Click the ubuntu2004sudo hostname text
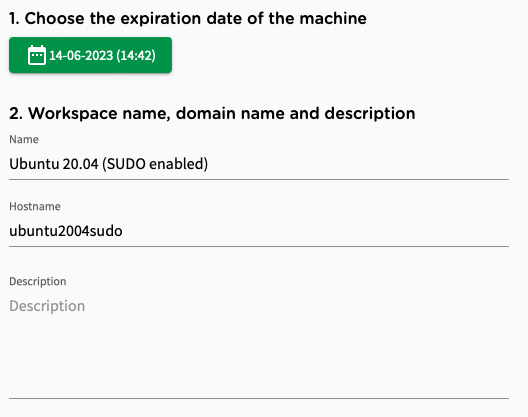 [x=66, y=231]
